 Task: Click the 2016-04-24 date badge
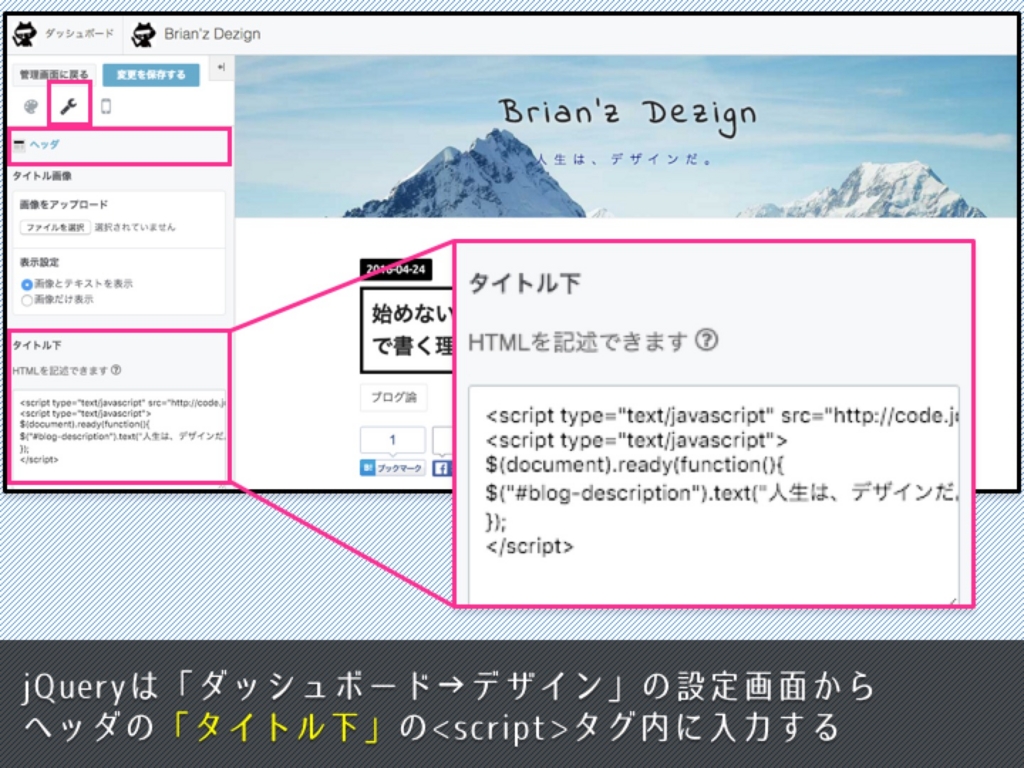(396, 269)
